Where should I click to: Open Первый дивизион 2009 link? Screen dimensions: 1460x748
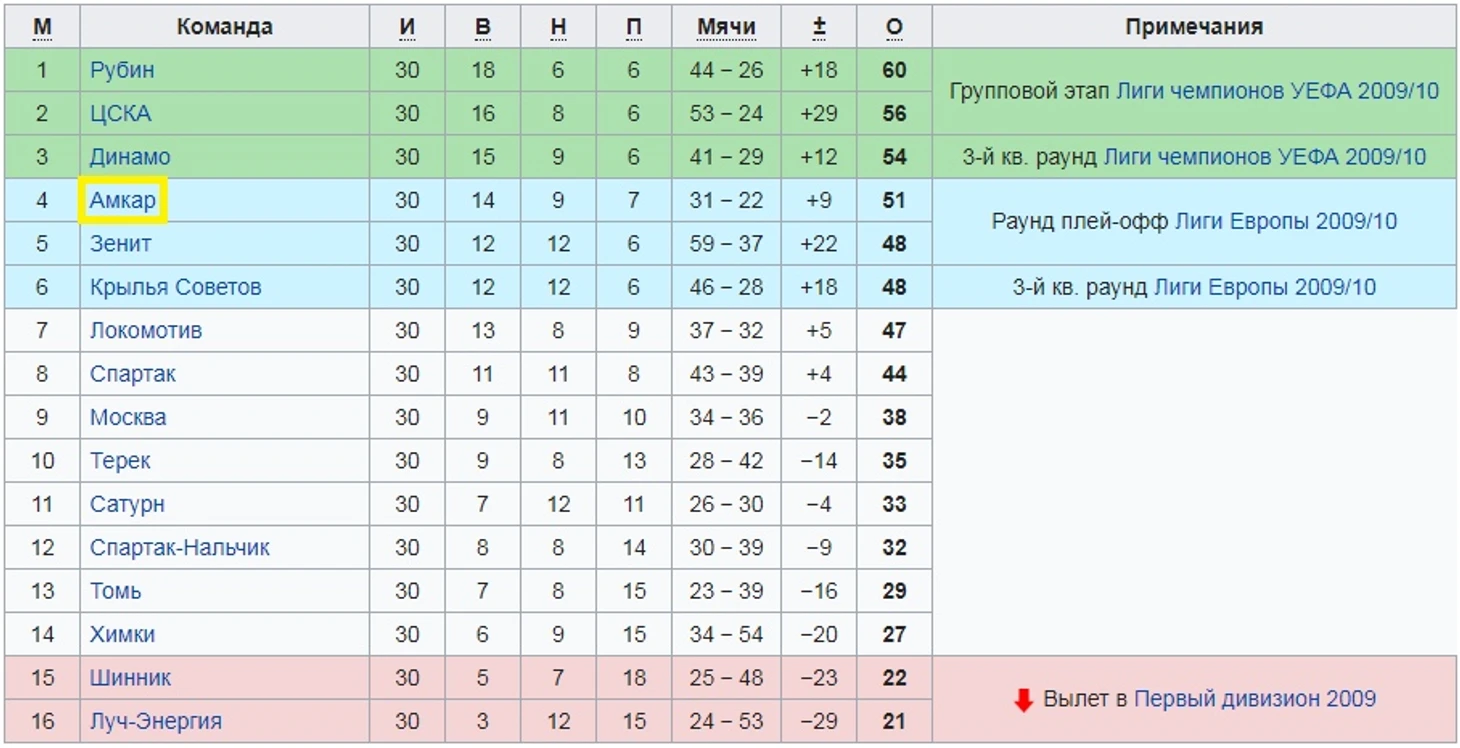pos(1254,699)
